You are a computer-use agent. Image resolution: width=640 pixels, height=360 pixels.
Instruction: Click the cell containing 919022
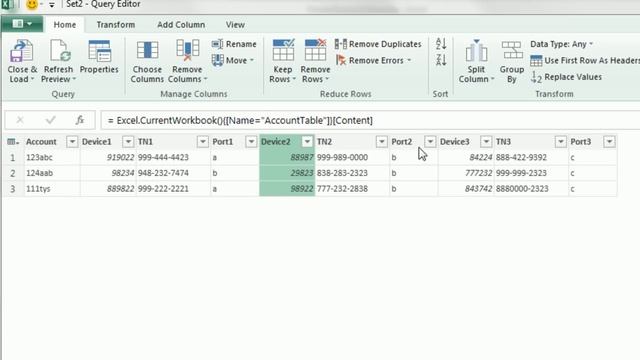click(x=108, y=157)
